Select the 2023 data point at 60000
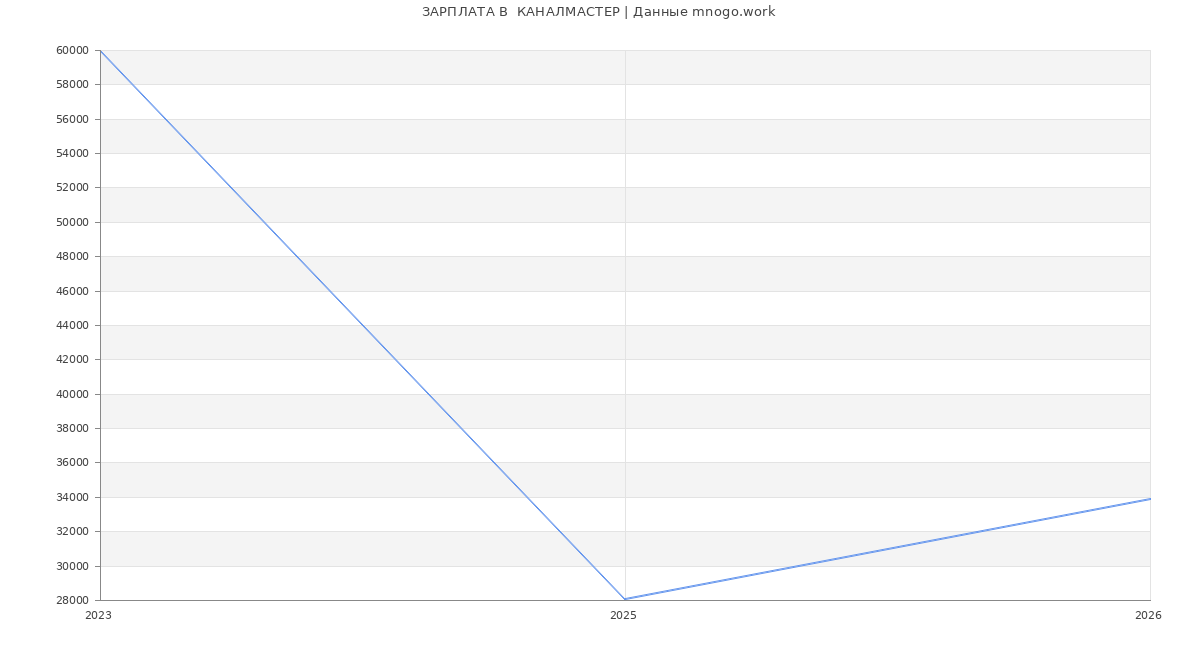 pyautogui.click(x=101, y=50)
